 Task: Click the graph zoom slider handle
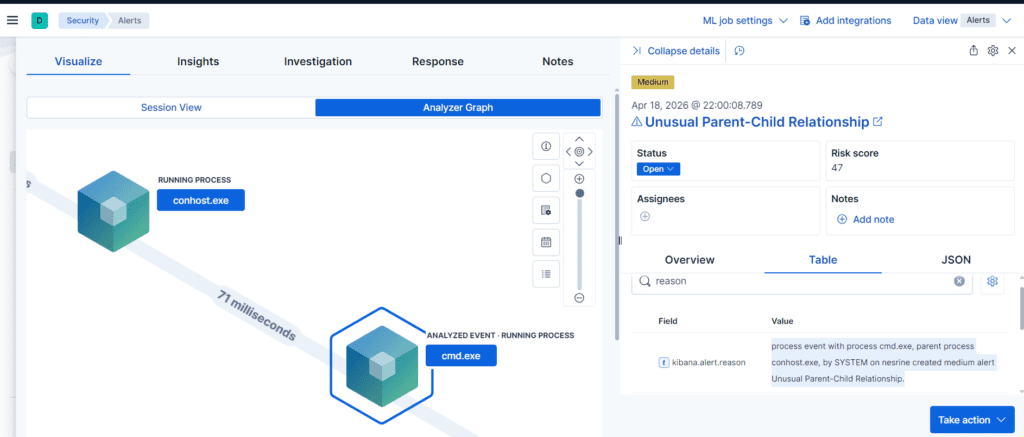click(x=580, y=193)
